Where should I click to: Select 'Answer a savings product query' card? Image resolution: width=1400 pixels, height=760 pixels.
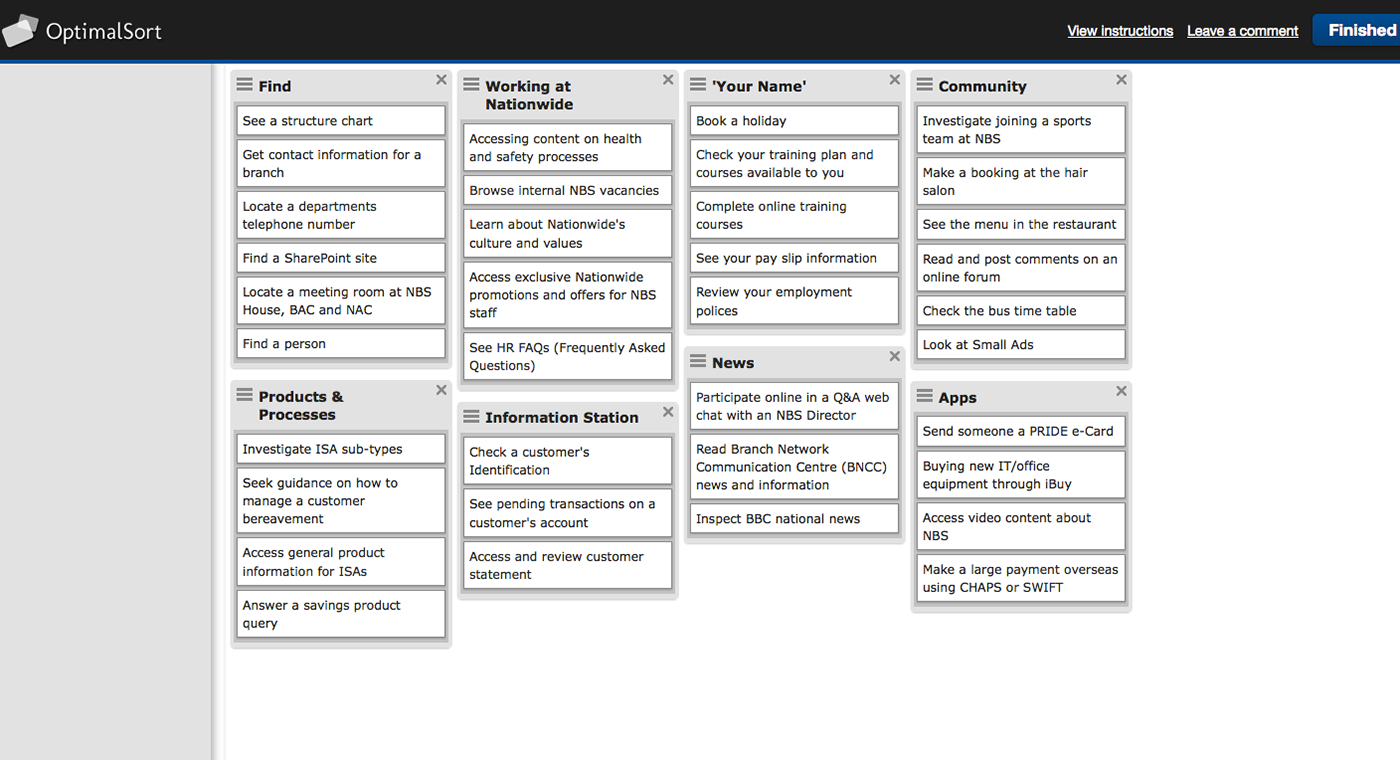tap(341, 614)
